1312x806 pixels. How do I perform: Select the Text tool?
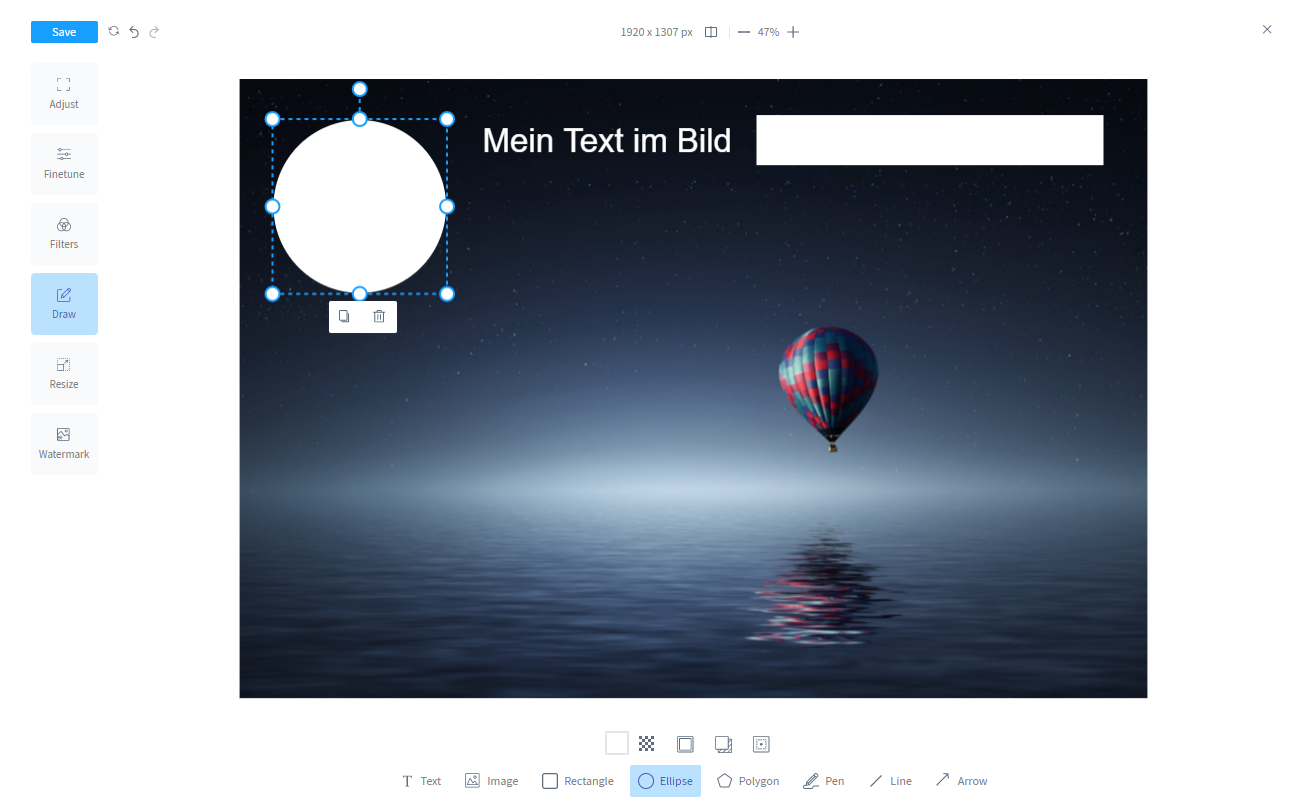pos(421,781)
